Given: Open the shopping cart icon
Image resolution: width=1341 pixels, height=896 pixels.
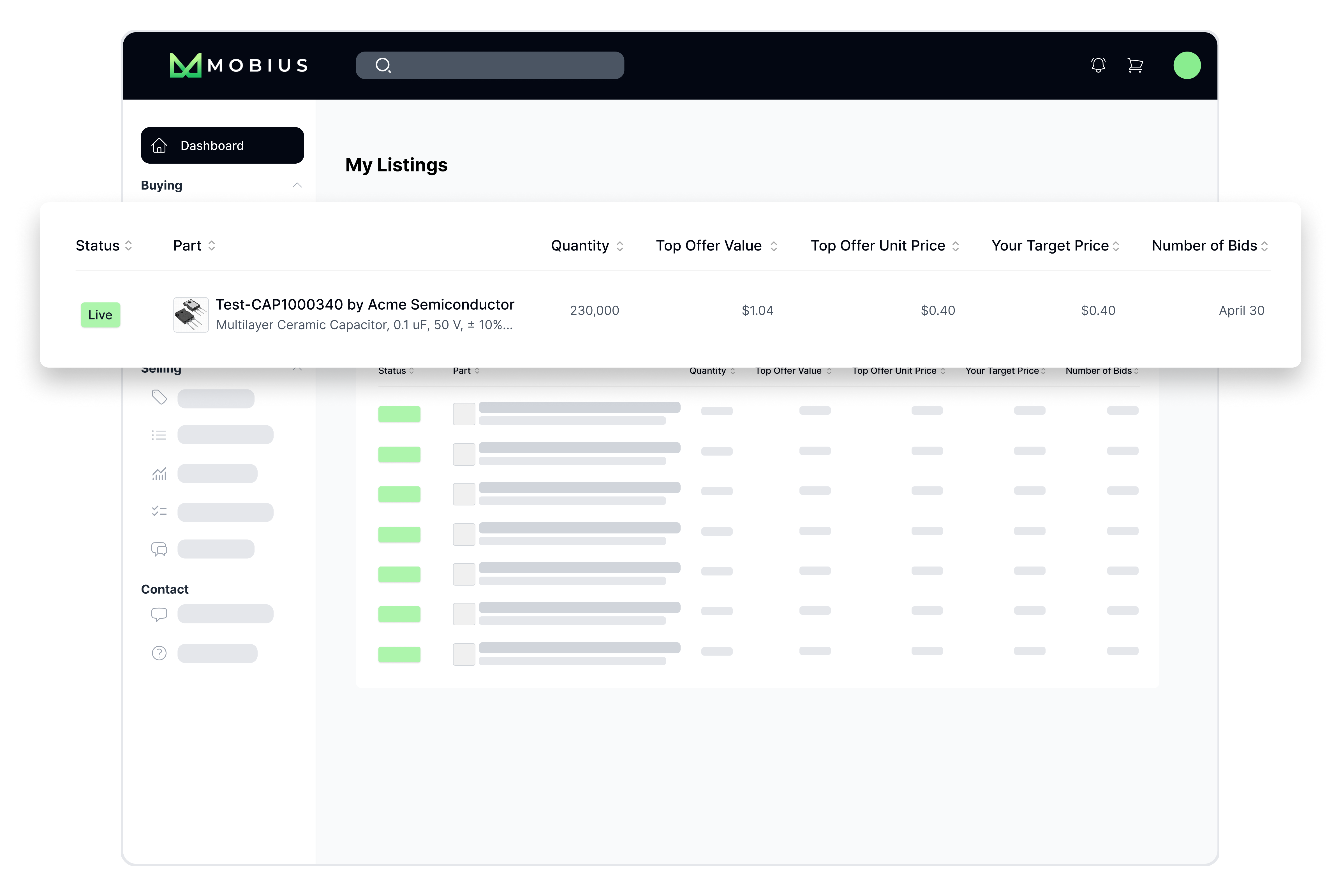Looking at the screenshot, I should click(1135, 65).
